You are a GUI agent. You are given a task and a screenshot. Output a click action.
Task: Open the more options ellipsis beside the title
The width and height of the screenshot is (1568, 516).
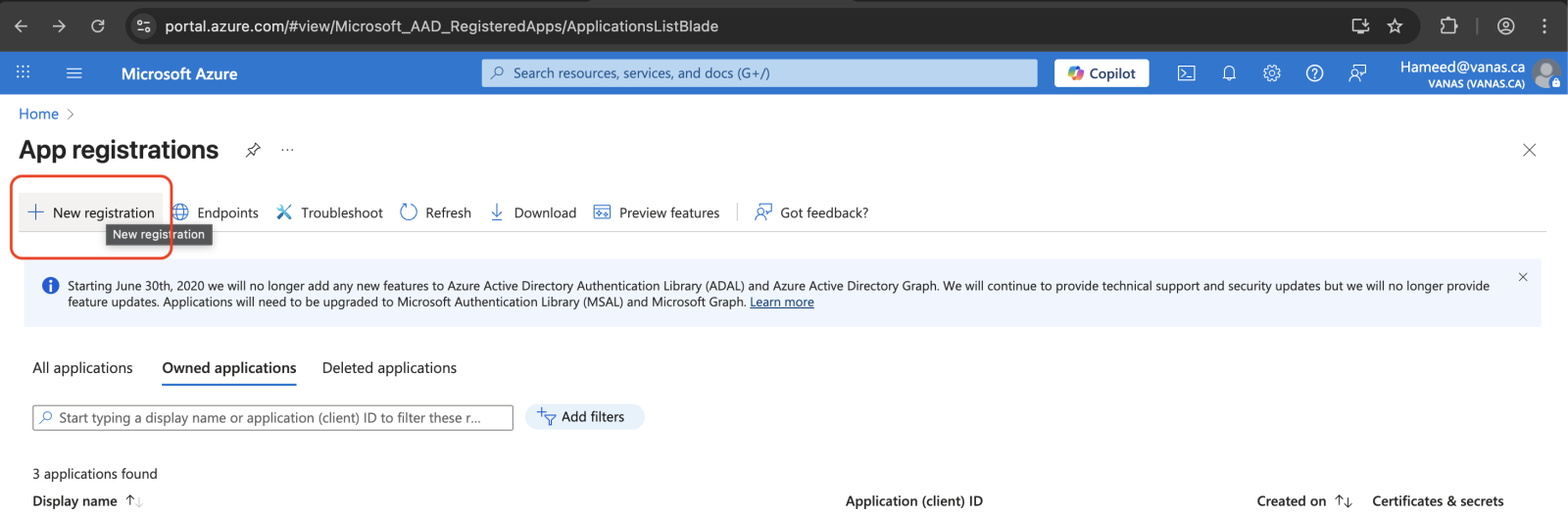287,150
